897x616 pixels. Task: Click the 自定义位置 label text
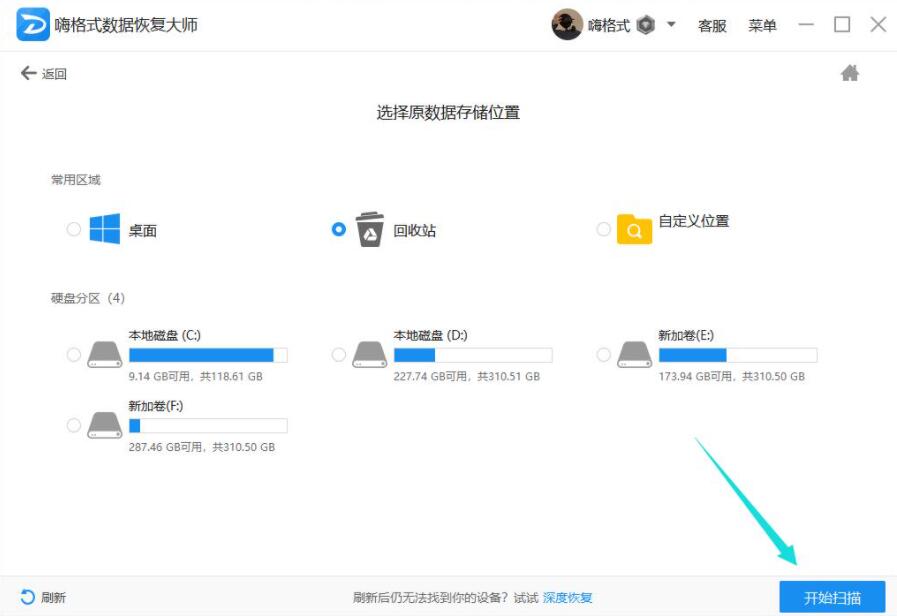[694, 221]
